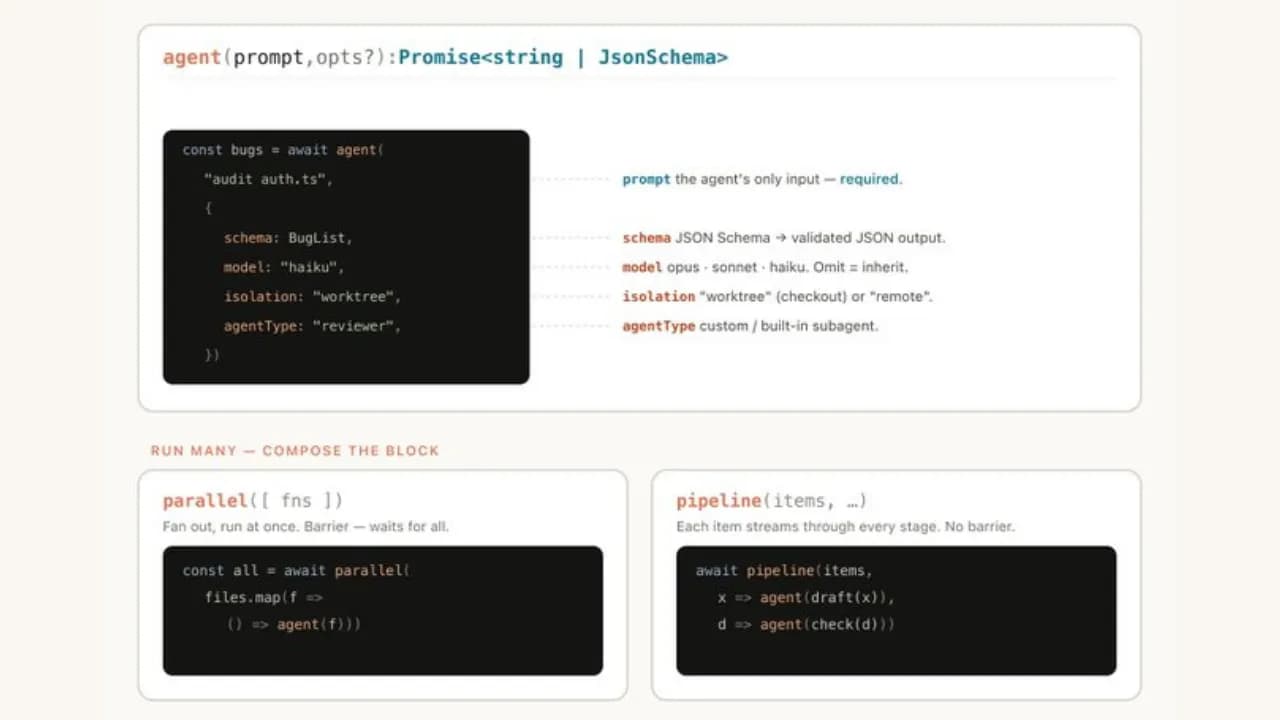Click the 'const all = await parallel(' code line

pyautogui.click(x=297, y=571)
